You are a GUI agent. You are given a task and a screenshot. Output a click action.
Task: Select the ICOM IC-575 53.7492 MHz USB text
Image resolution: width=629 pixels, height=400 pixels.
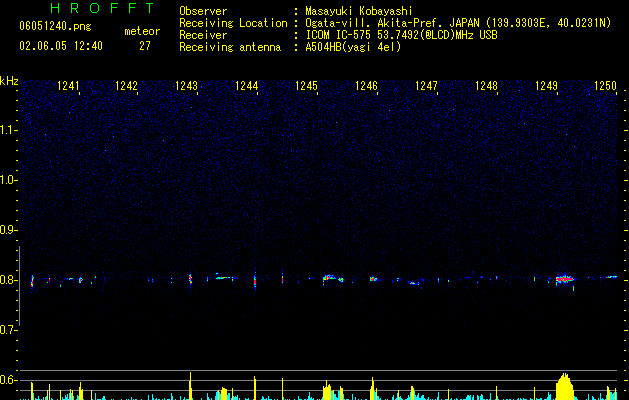(x=401, y=35)
